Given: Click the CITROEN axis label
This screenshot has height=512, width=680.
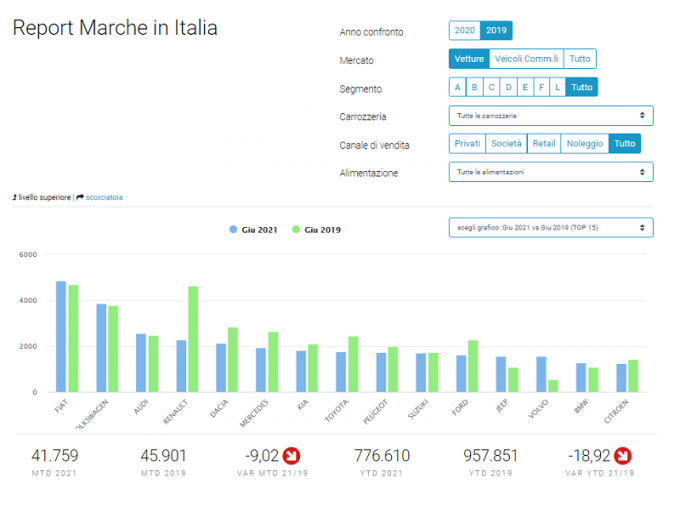Looking at the screenshot, I should [616, 411].
